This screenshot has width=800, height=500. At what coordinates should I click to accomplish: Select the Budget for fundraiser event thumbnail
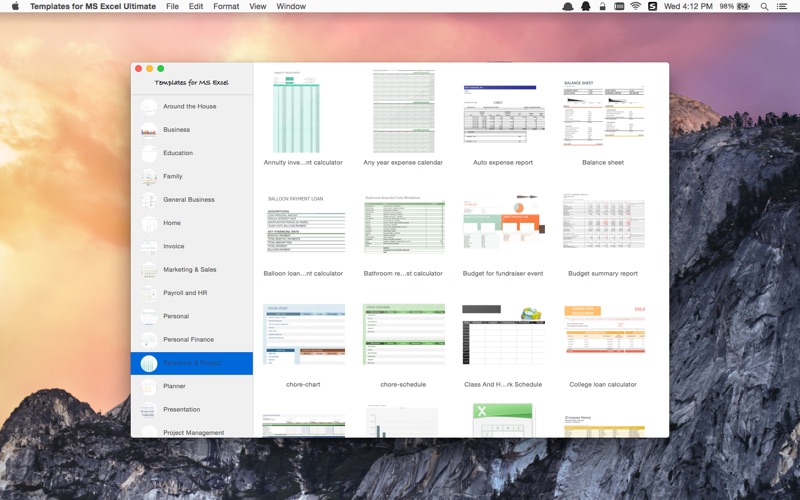point(504,221)
